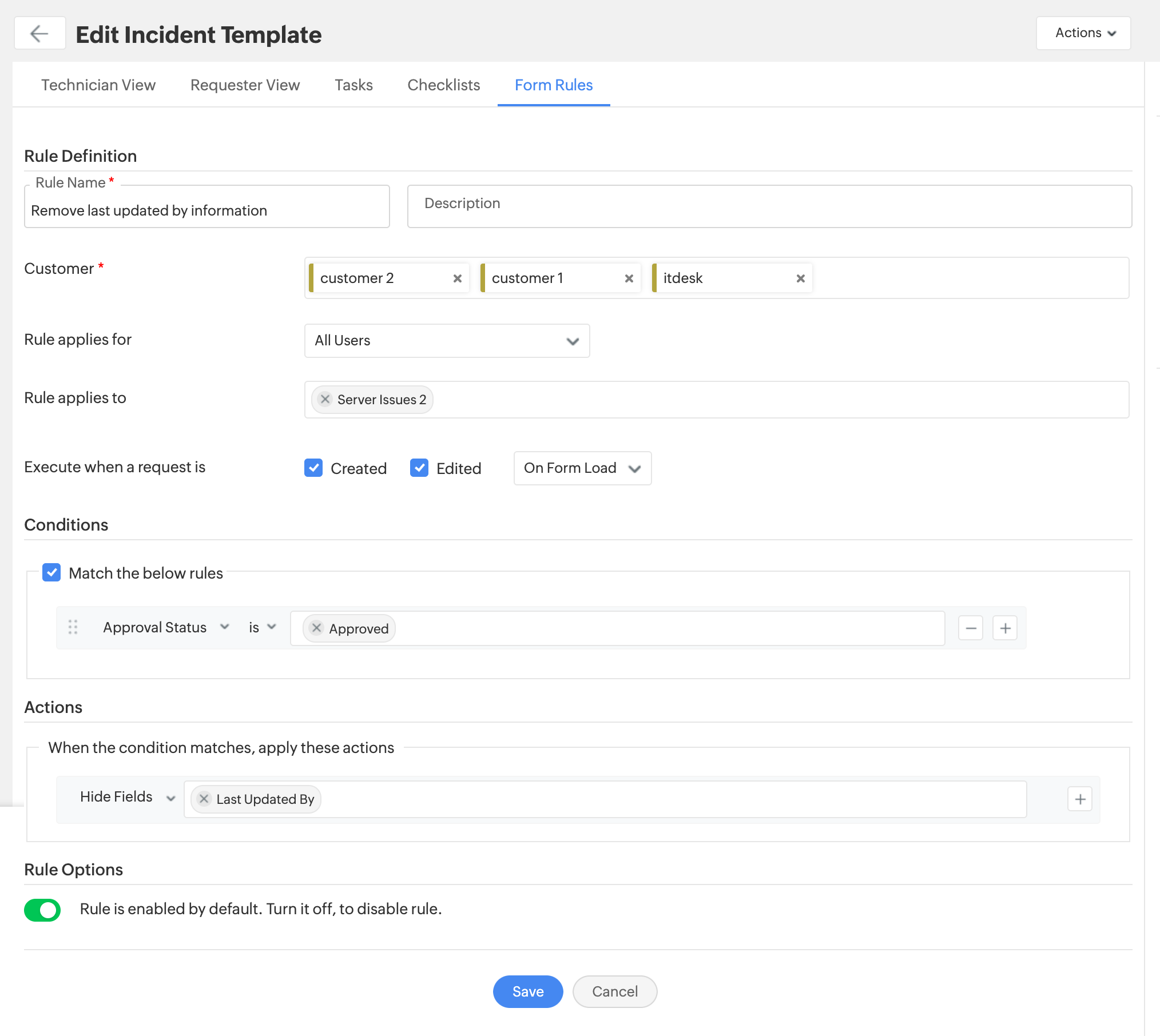This screenshot has height=1036, width=1160.
Task: Uncheck the Created checkbox
Action: tap(313, 468)
